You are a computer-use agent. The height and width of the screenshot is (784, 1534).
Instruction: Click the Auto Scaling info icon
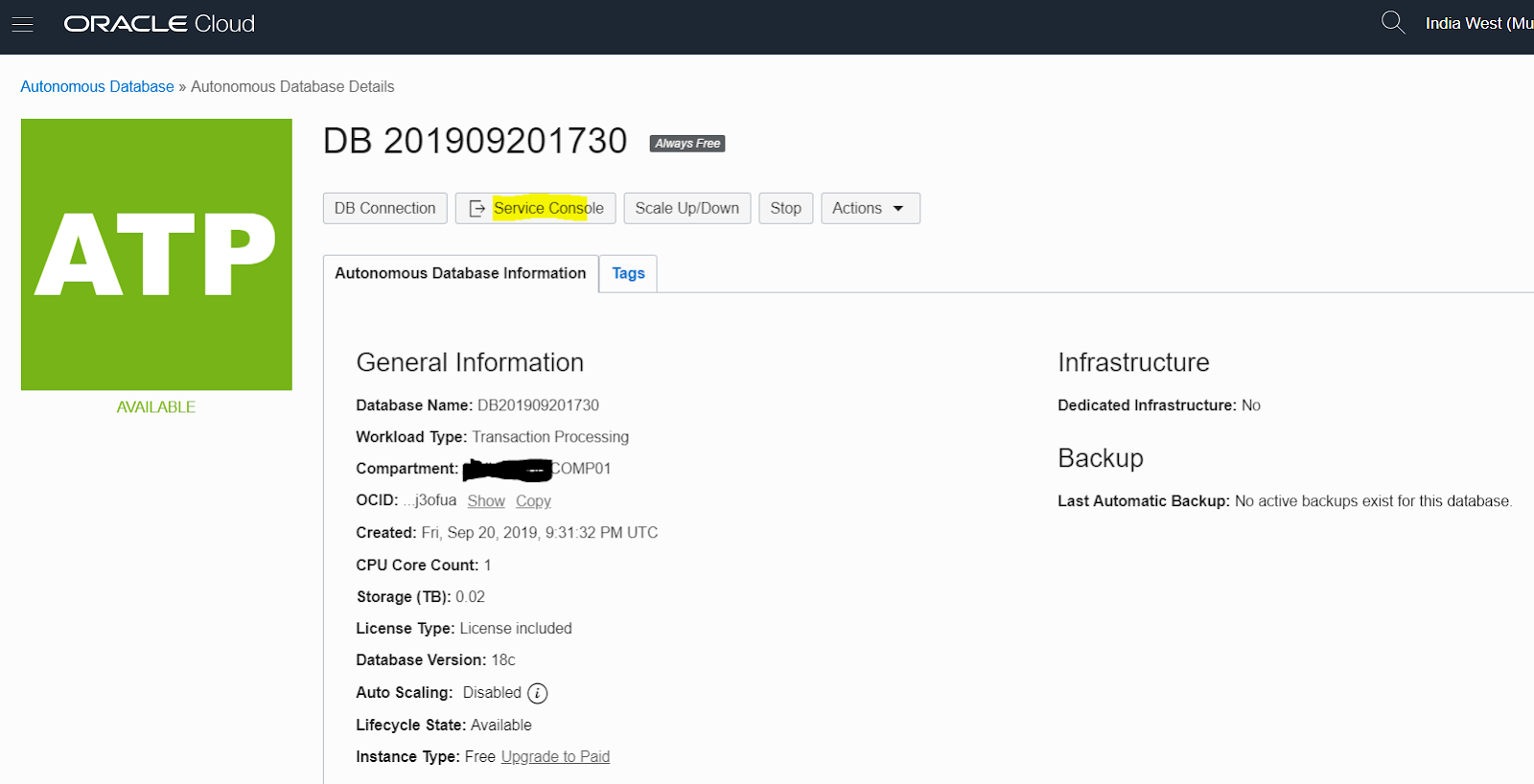(538, 693)
